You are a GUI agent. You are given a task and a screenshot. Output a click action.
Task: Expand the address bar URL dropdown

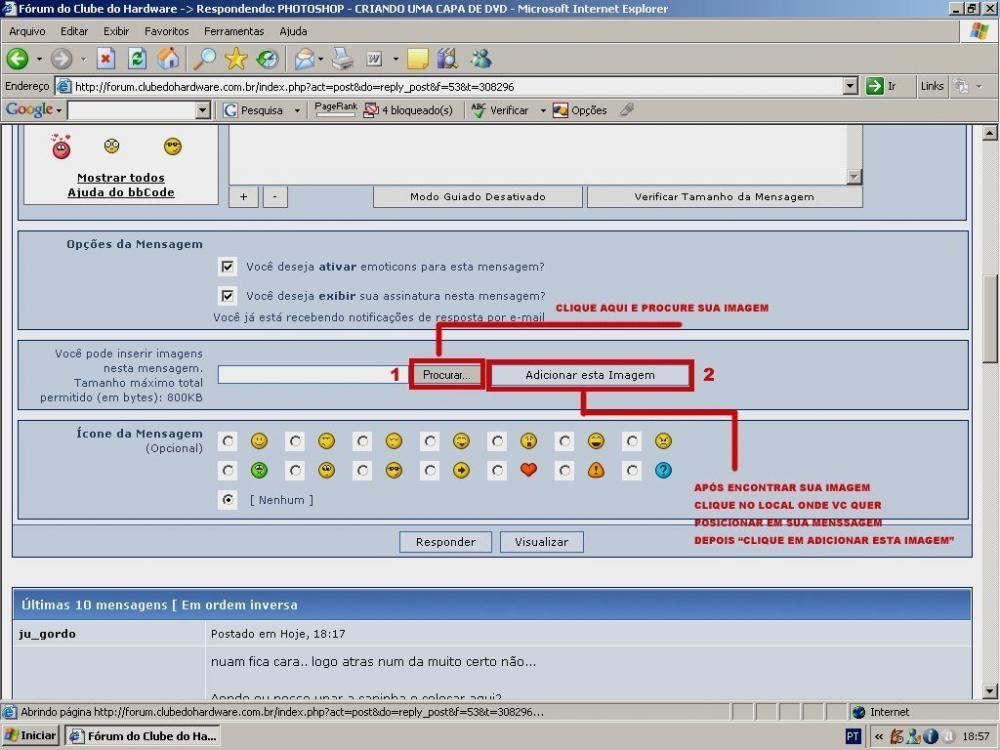[851, 86]
